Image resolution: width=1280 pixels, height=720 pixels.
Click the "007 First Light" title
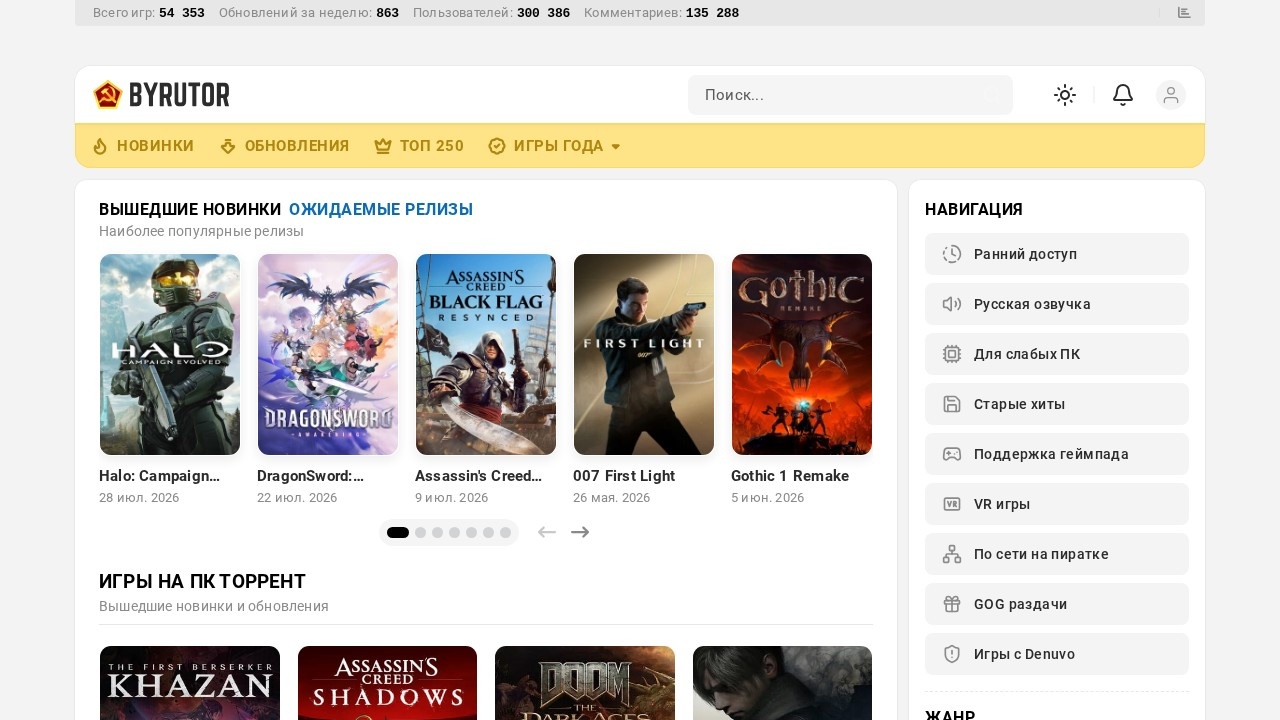click(624, 476)
